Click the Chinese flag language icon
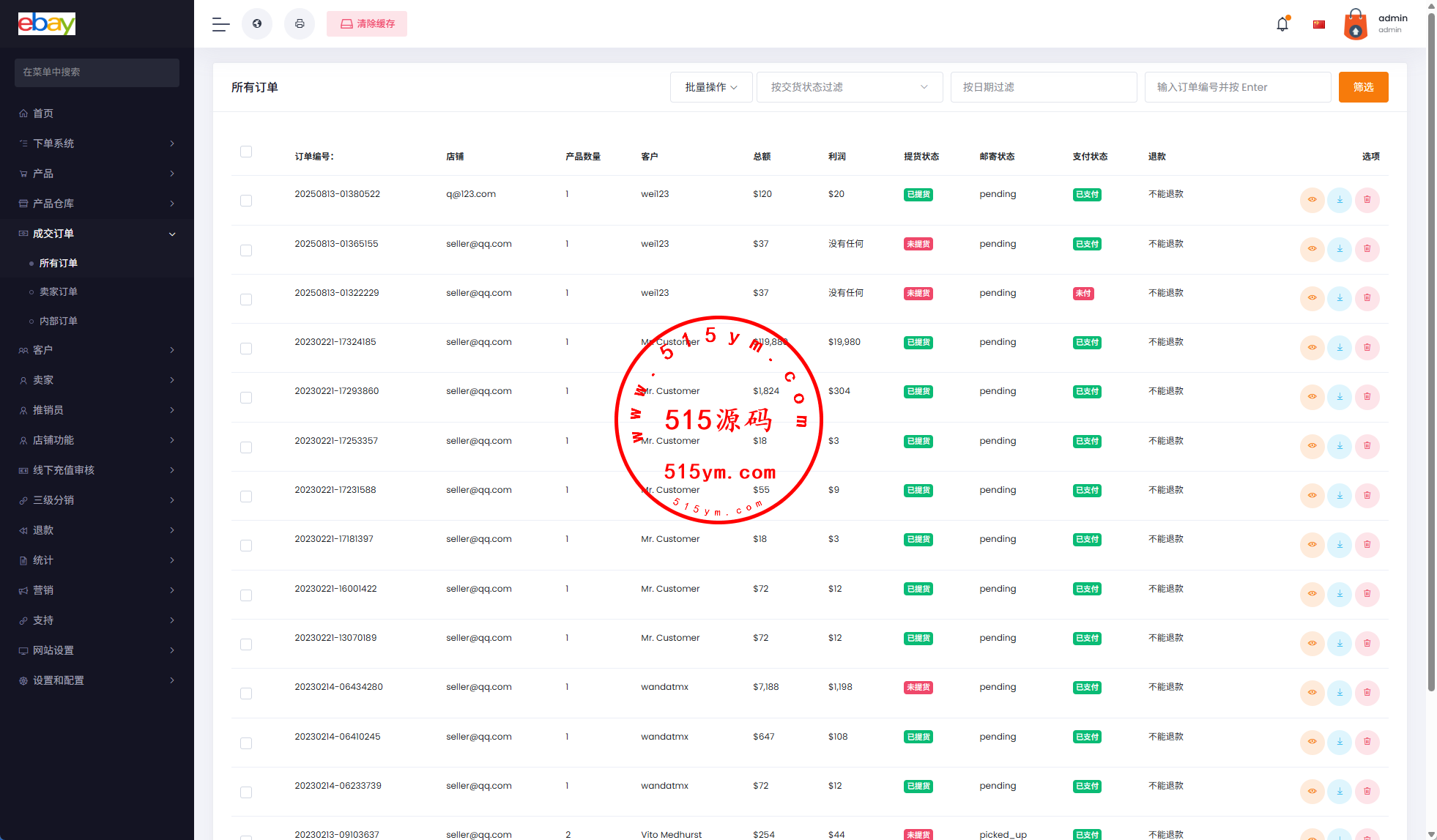This screenshot has height=840, width=1437. [x=1319, y=24]
